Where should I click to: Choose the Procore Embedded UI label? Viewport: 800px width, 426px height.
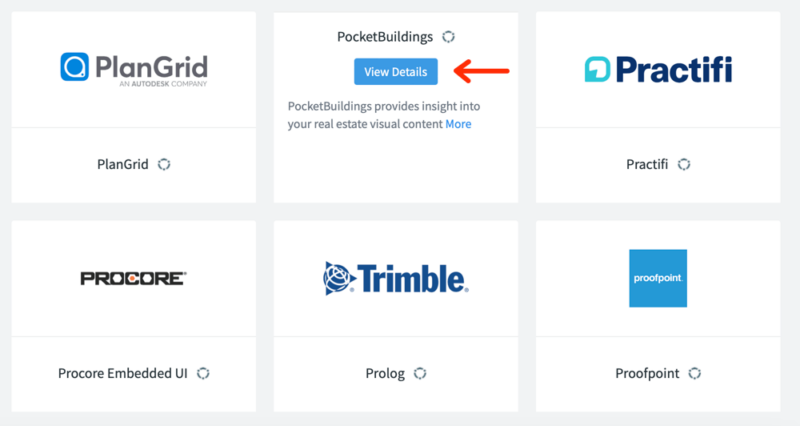123,373
